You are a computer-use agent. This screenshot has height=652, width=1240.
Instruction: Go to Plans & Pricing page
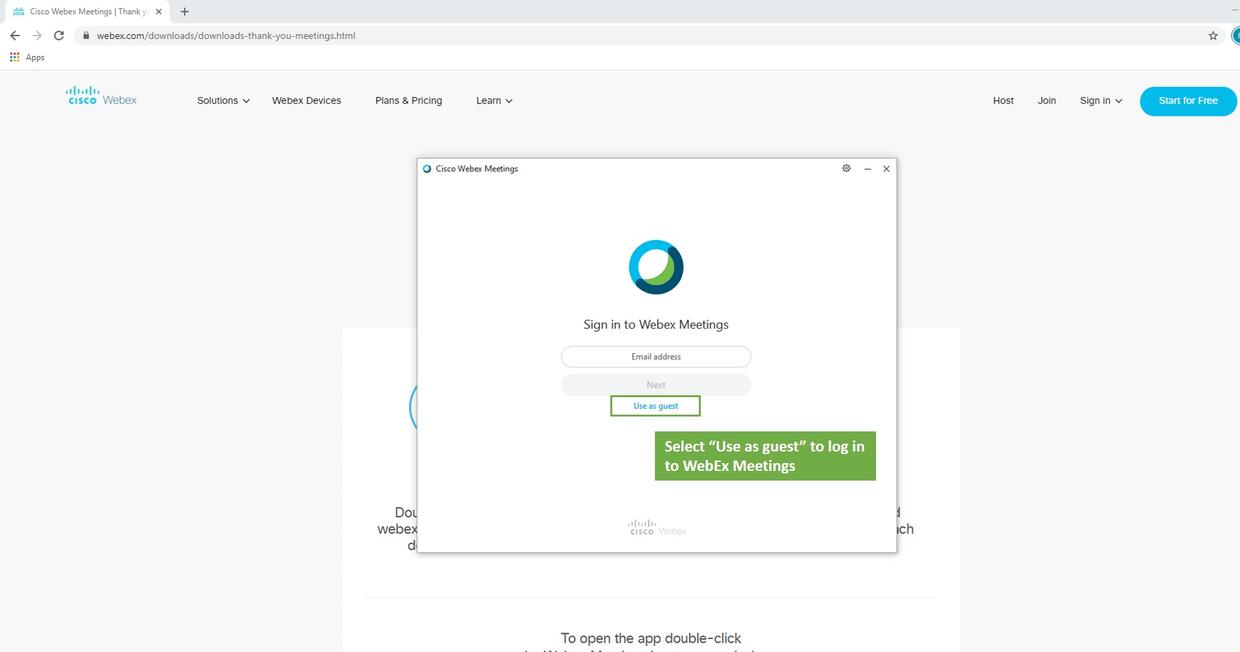point(408,101)
